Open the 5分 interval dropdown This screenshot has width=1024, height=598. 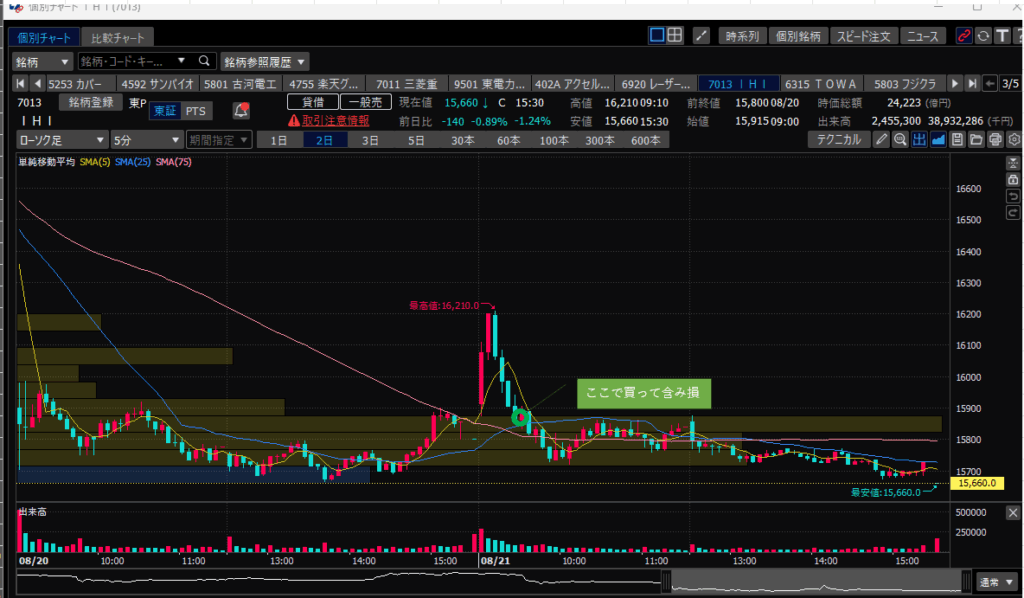point(146,140)
